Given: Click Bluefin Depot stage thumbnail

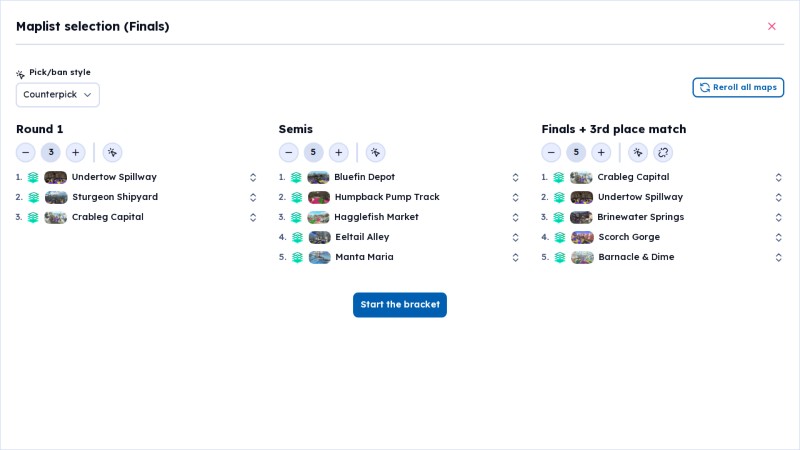Looking at the screenshot, I should click(318, 177).
